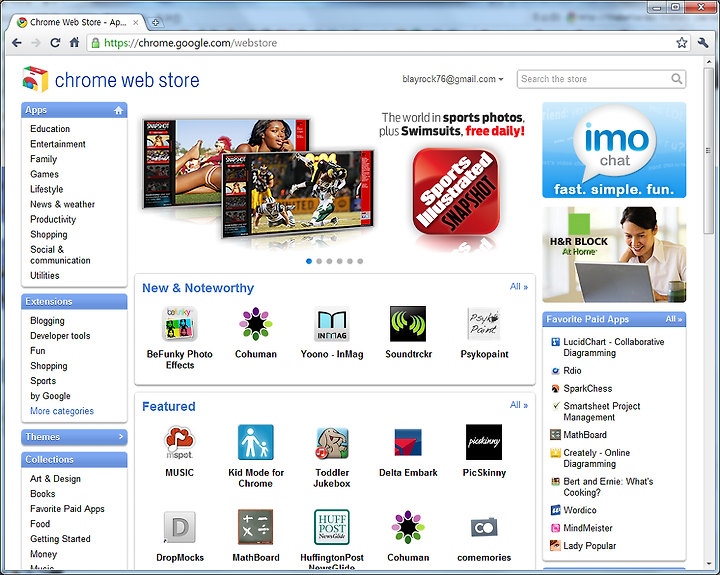This screenshot has width=720, height=575.
Task: View All in New & Noteworthy
Action: pyautogui.click(x=519, y=287)
